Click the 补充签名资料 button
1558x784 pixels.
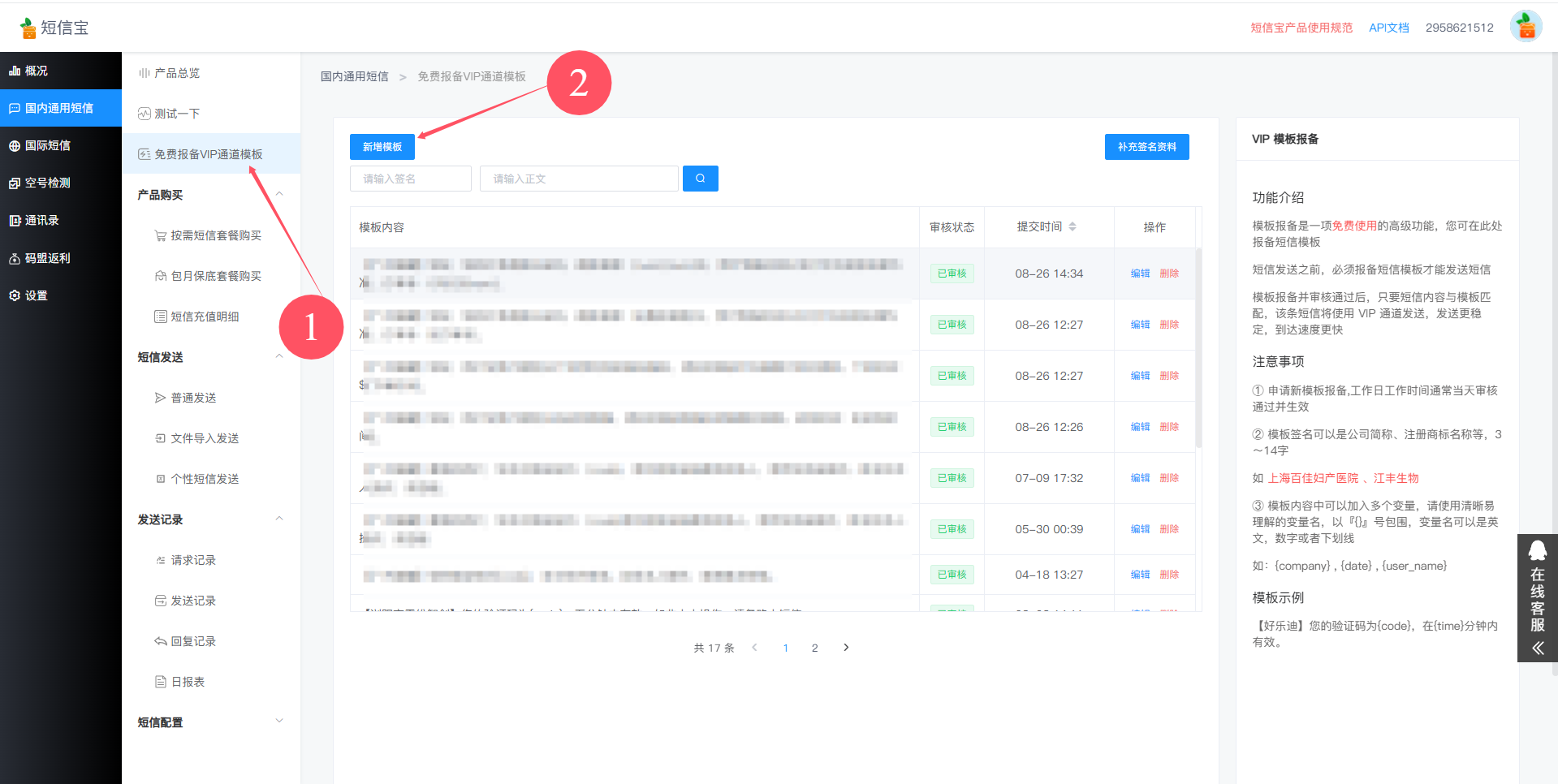[x=1146, y=147]
